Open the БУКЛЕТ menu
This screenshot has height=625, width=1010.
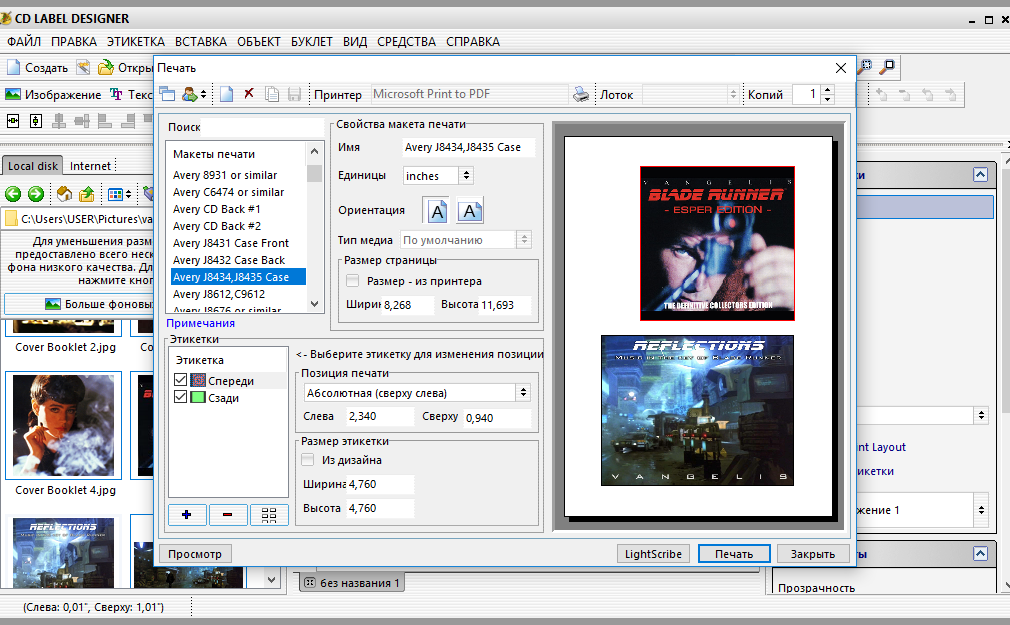pos(312,41)
